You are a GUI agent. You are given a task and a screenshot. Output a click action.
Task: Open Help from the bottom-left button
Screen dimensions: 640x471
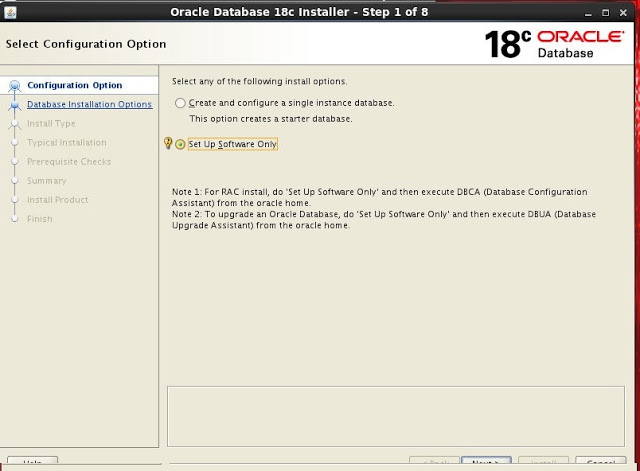(32, 463)
